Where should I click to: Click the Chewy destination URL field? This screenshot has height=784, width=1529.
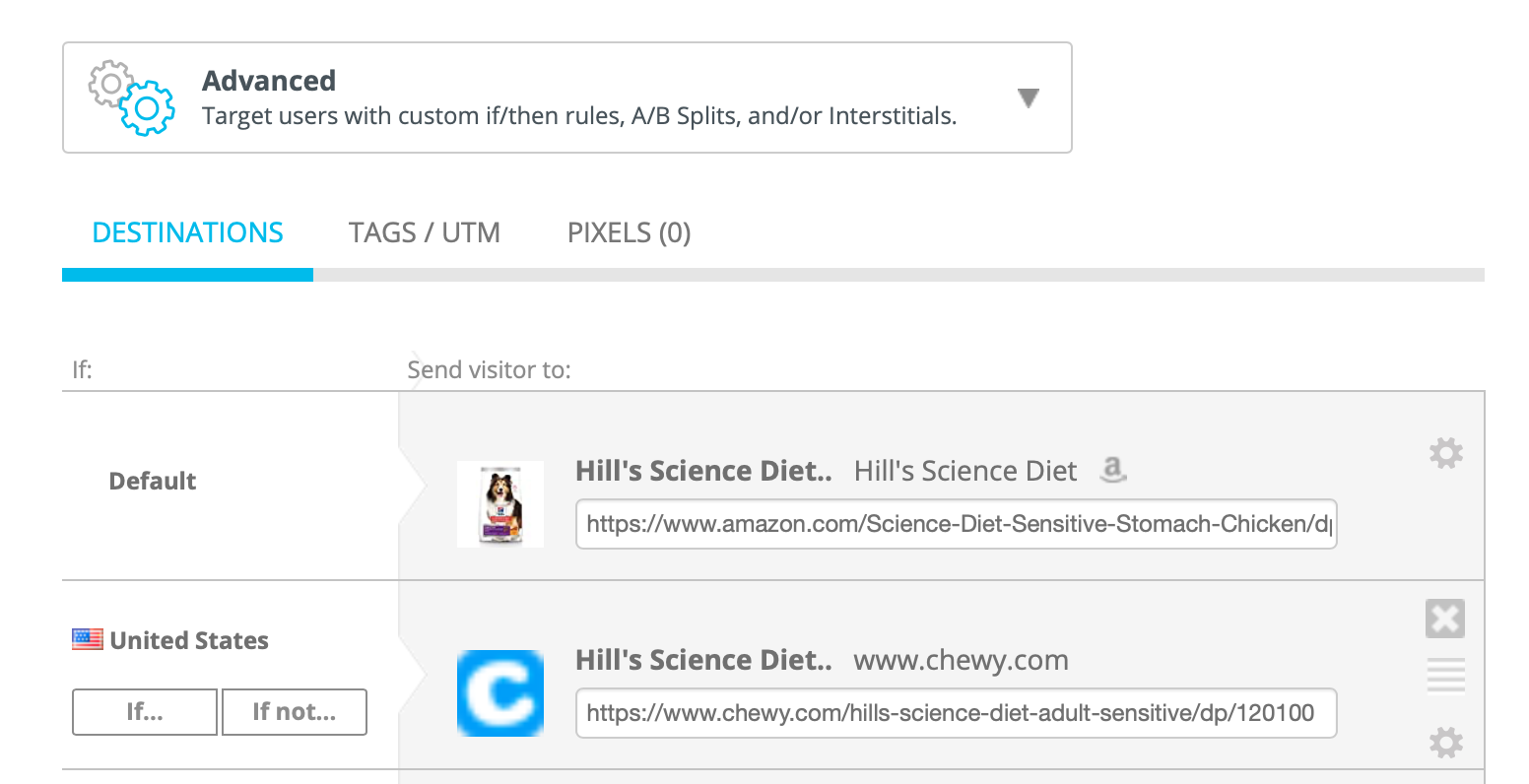coord(956,713)
